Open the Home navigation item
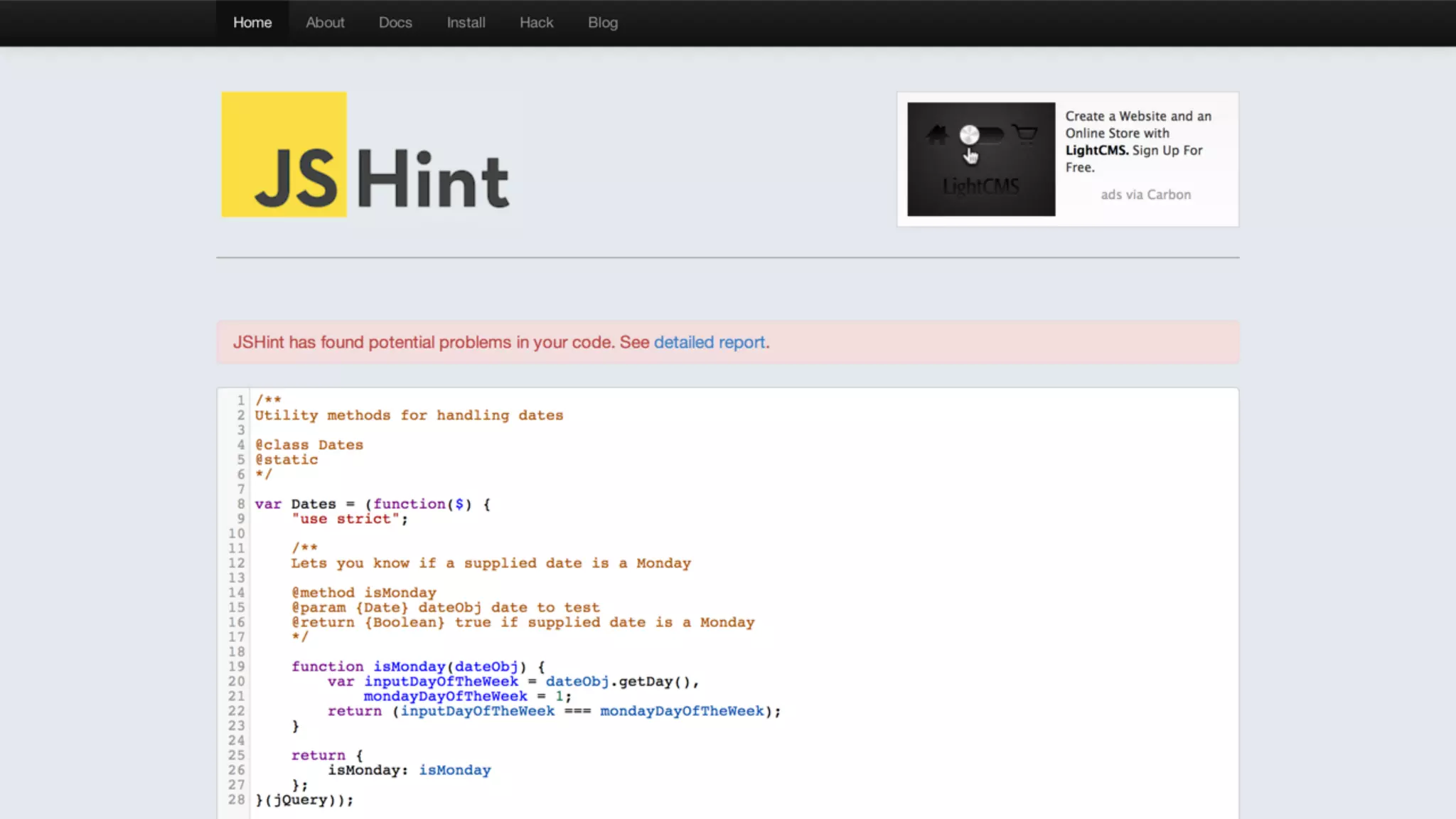The width and height of the screenshot is (1456, 819). pyautogui.click(x=252, y=23)
